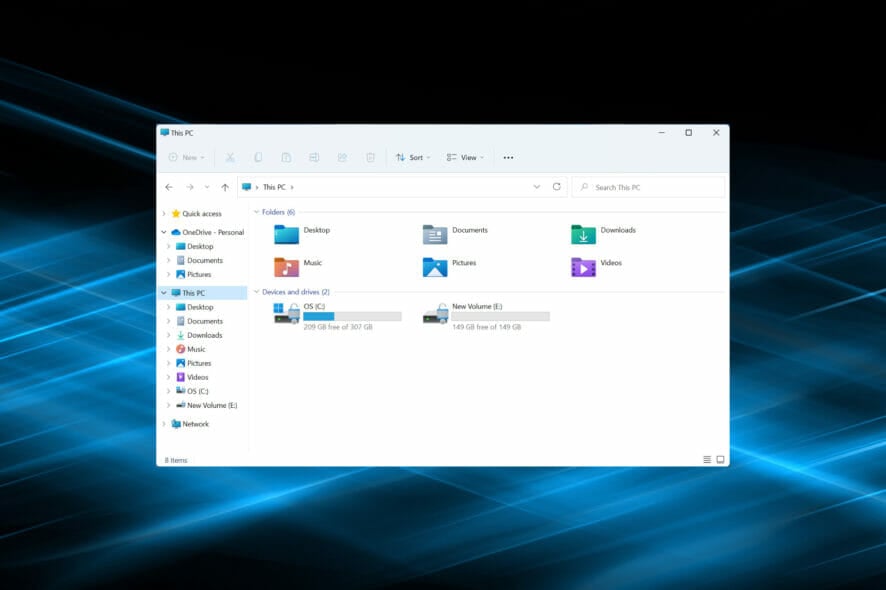Select Desktop under OneDrive in sidebar

[x=200, y=246]
